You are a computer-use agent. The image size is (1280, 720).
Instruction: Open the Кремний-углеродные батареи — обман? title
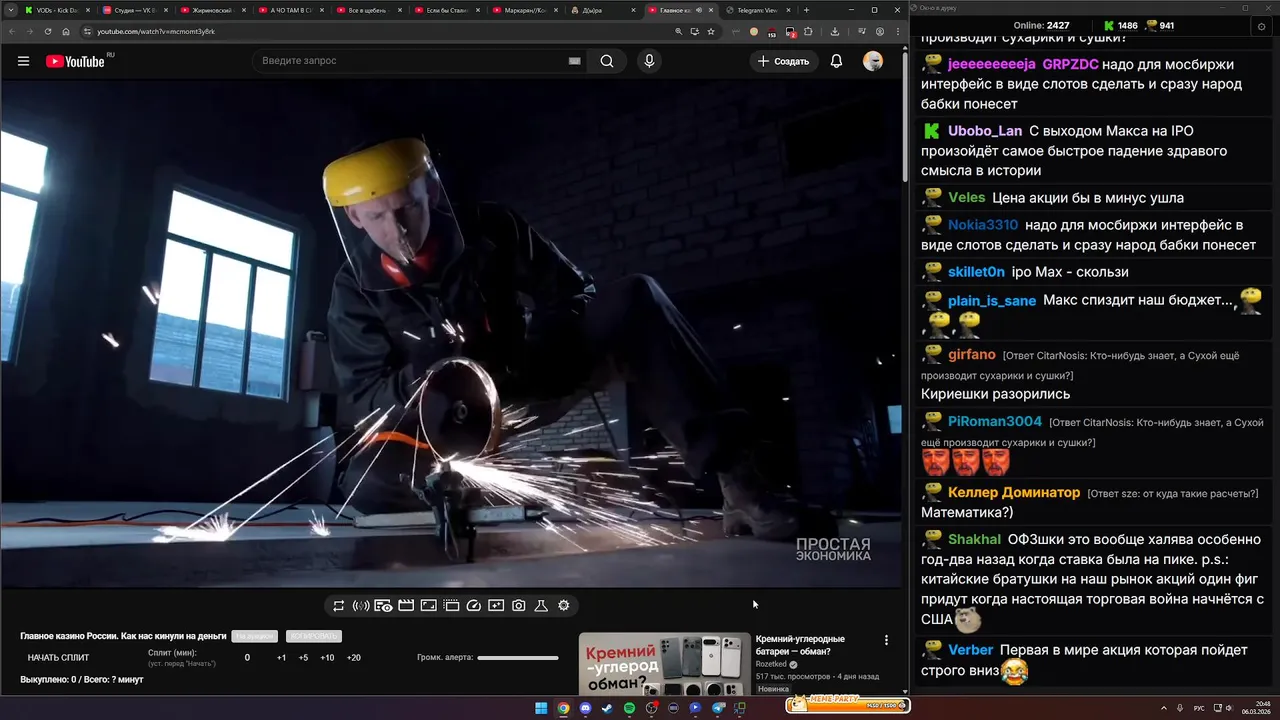tap(800, 645)
